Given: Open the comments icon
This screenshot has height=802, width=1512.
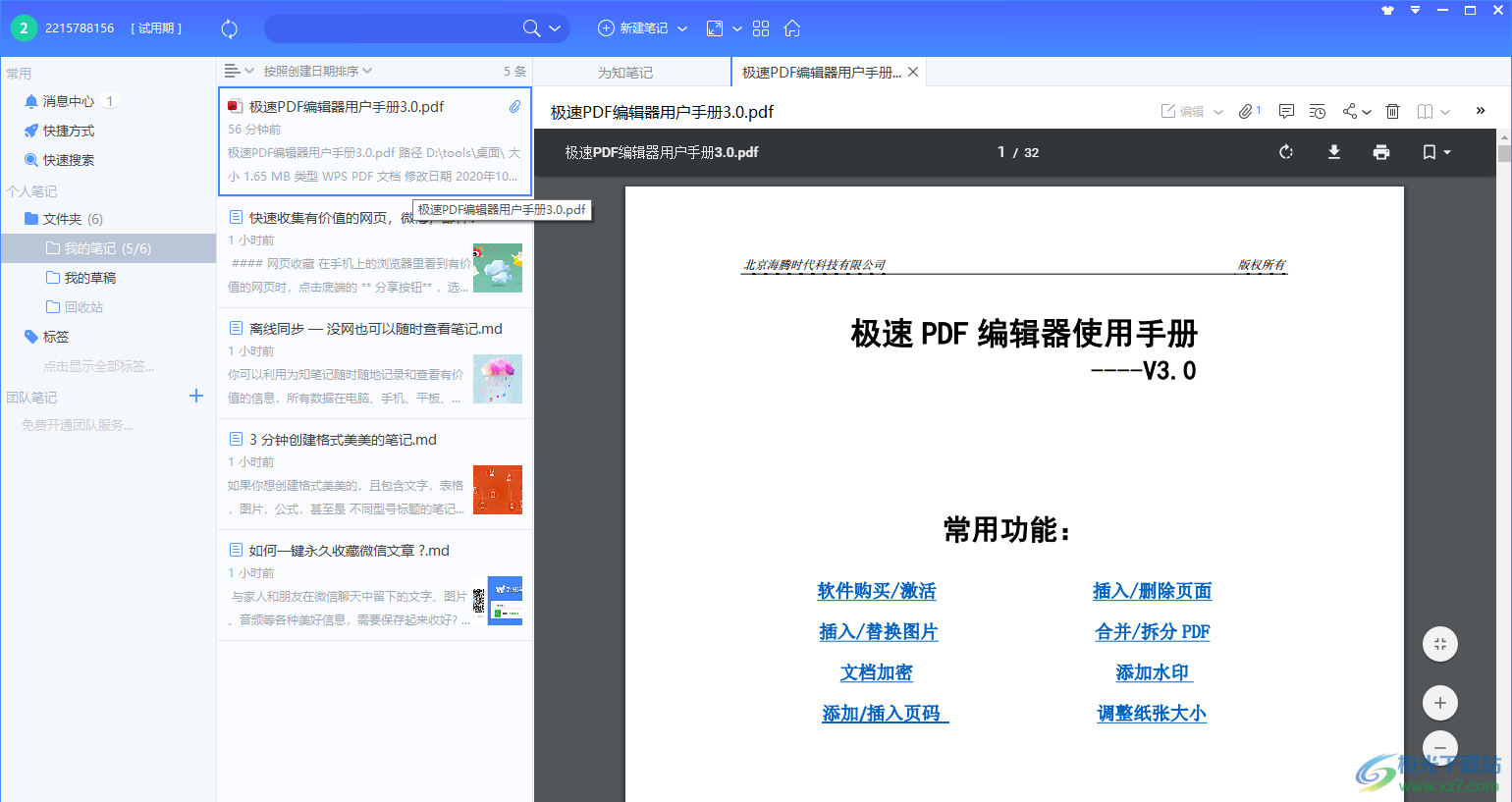Looking at the screenshot, I should point(1286,112).
